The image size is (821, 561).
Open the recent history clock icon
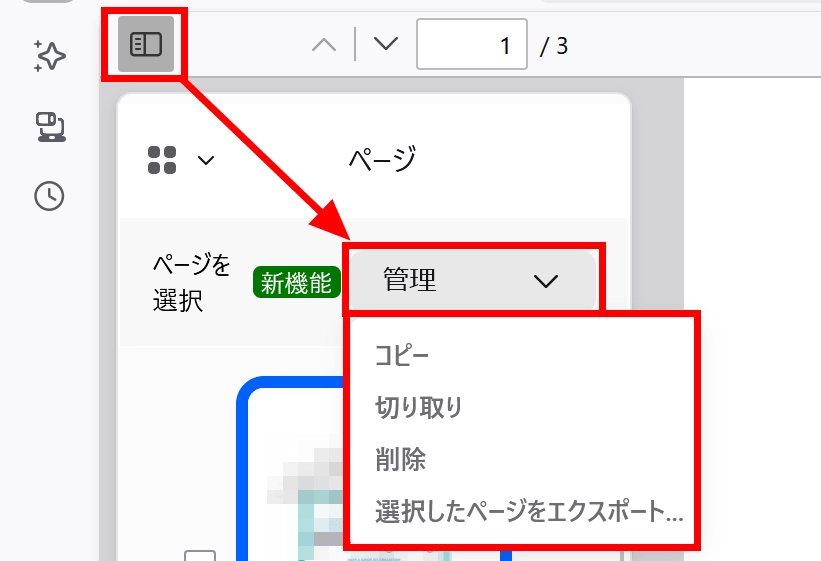click(x=49, y=196)
